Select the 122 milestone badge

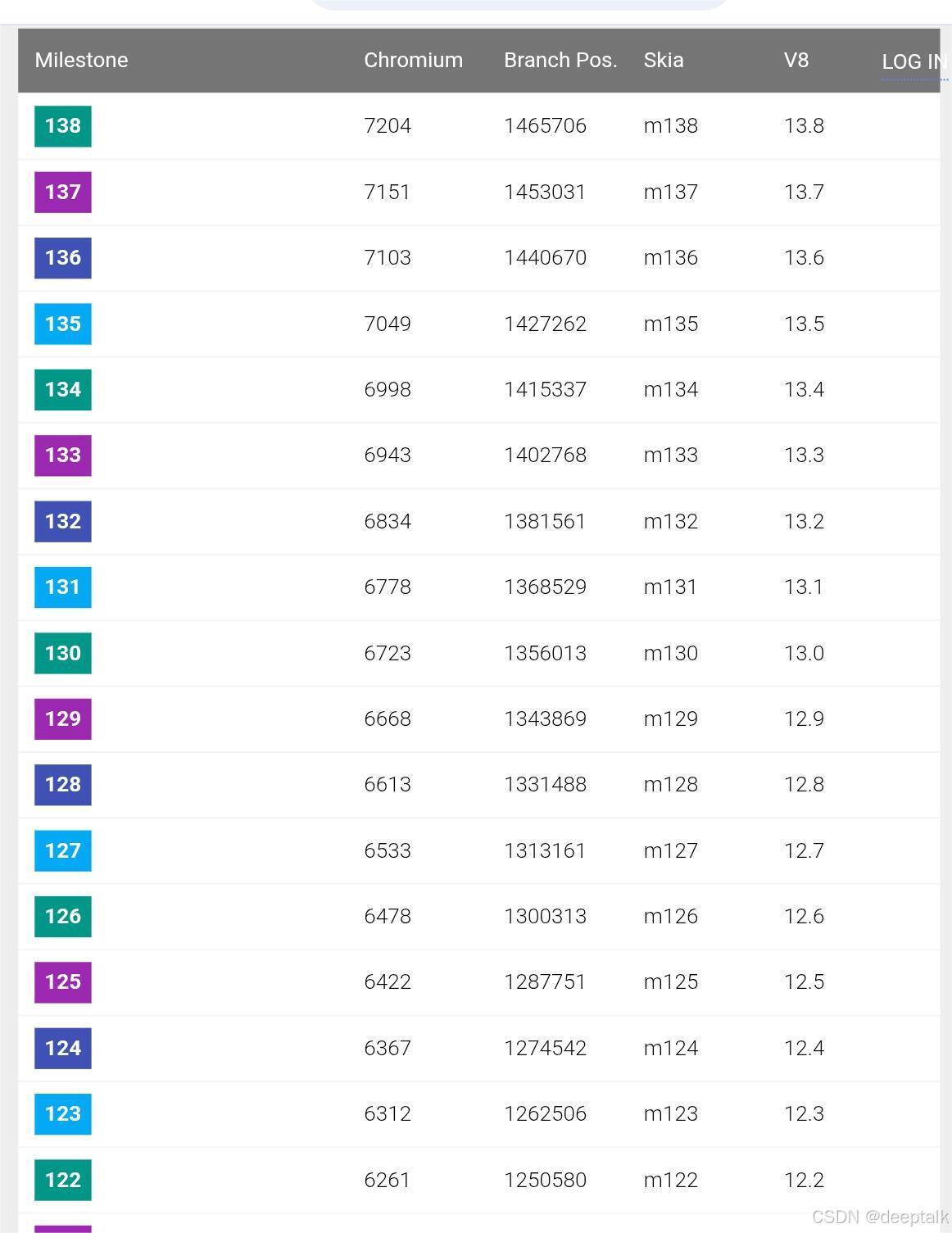[62, 1180]
